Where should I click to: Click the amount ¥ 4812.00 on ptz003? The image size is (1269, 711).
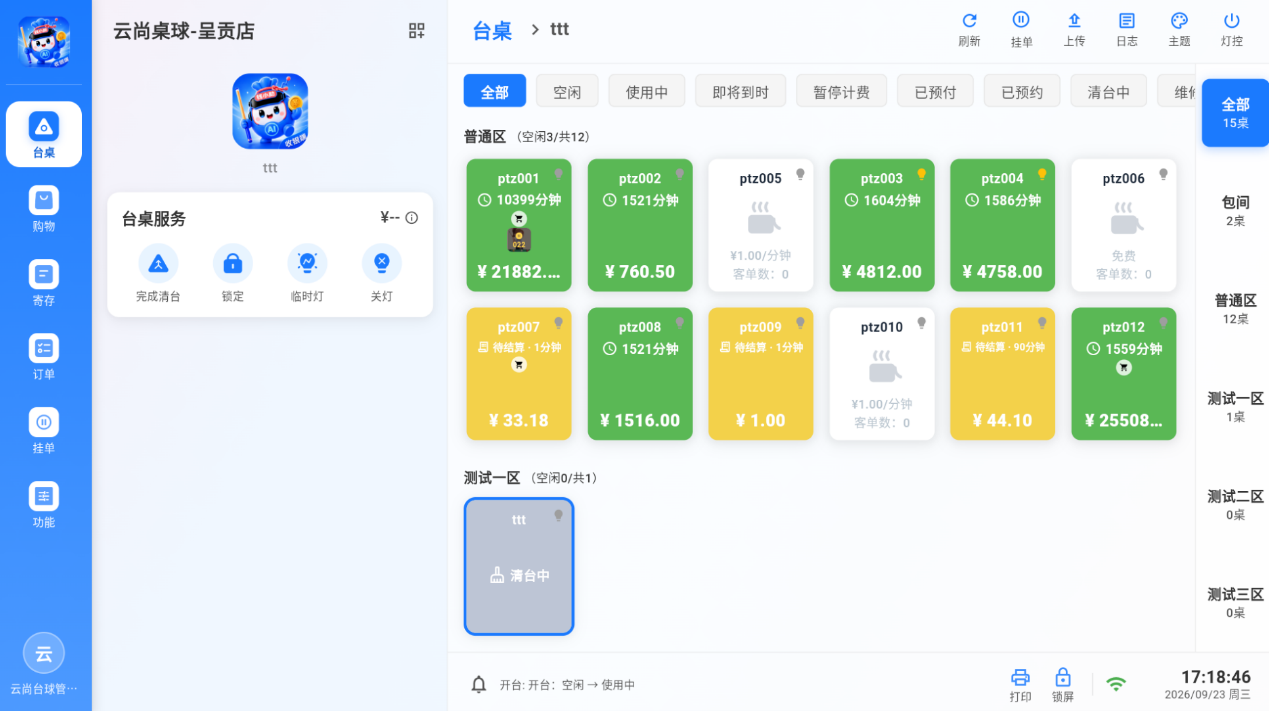point(882,271)
